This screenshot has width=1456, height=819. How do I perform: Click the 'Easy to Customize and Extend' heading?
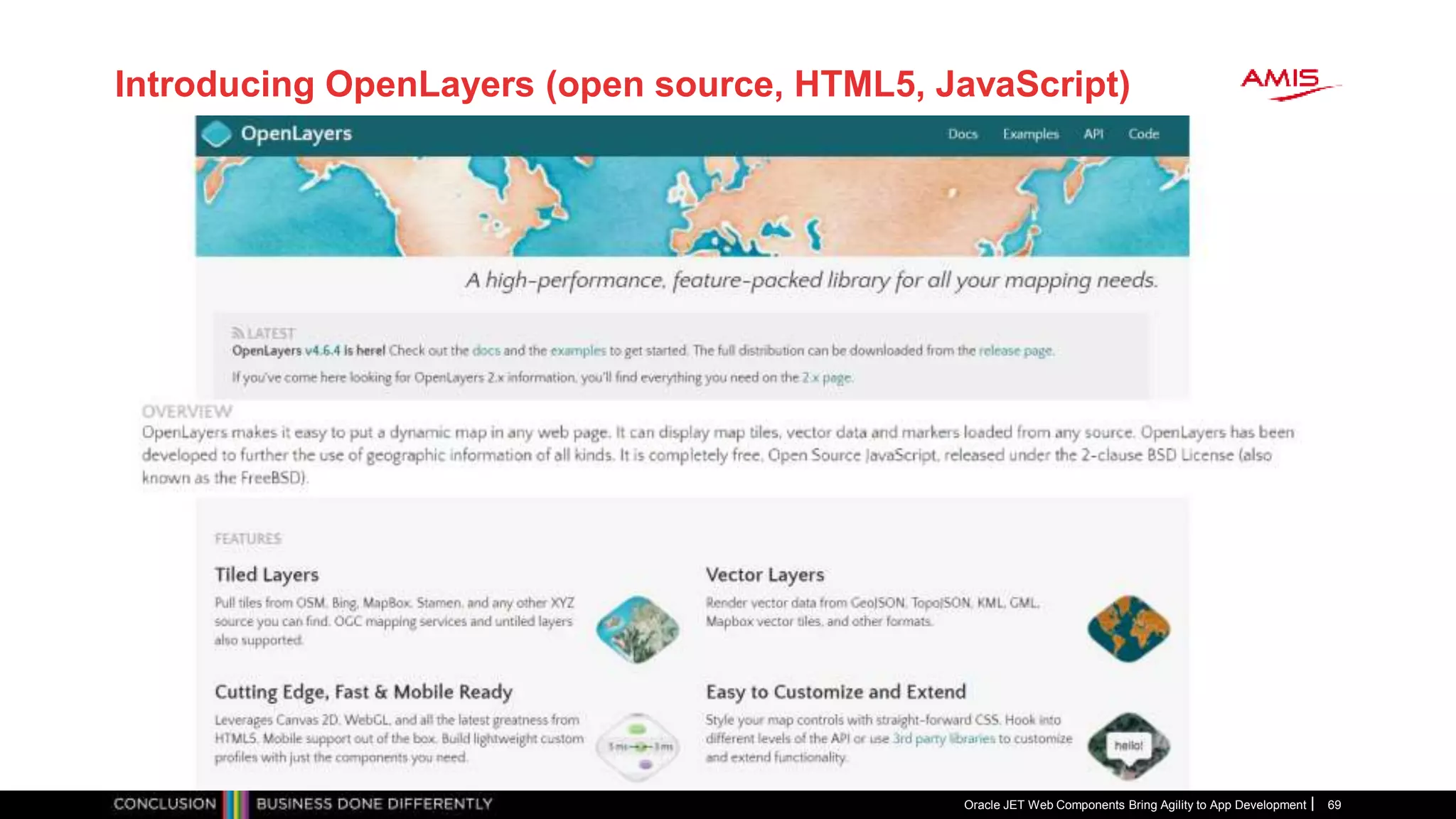point(836,692)
